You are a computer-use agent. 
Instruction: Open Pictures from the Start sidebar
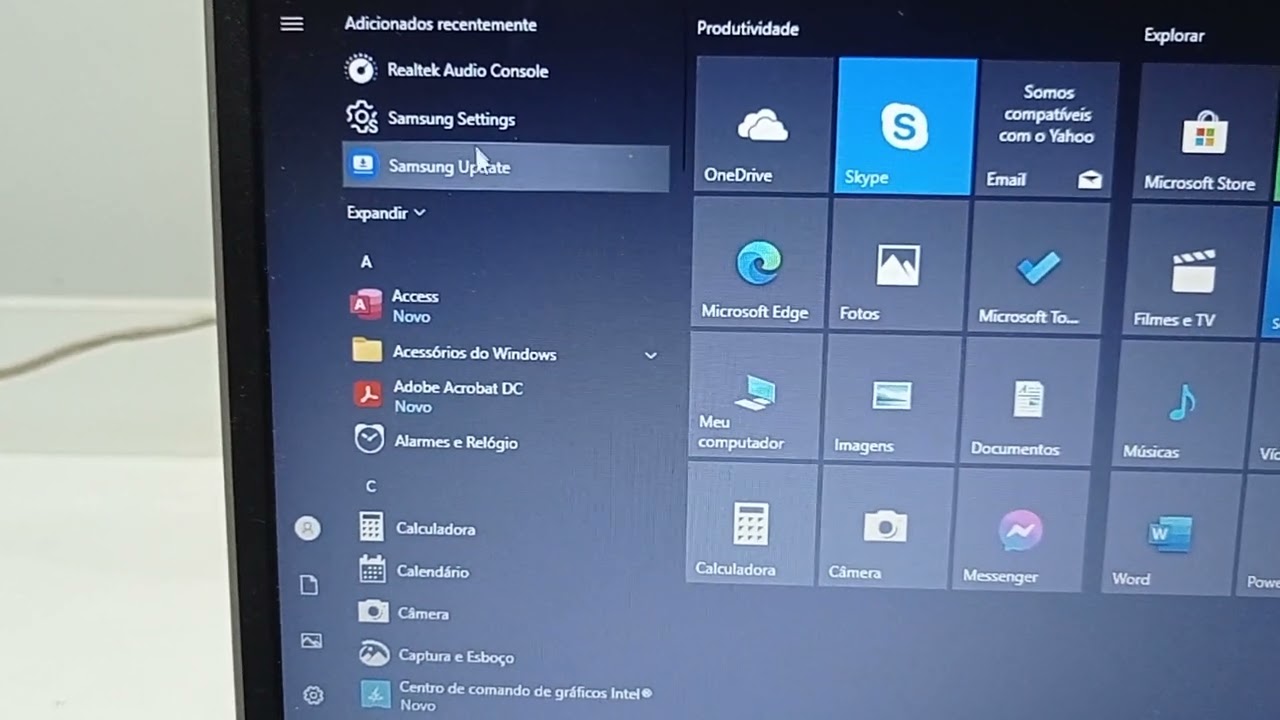click(311, 641)
